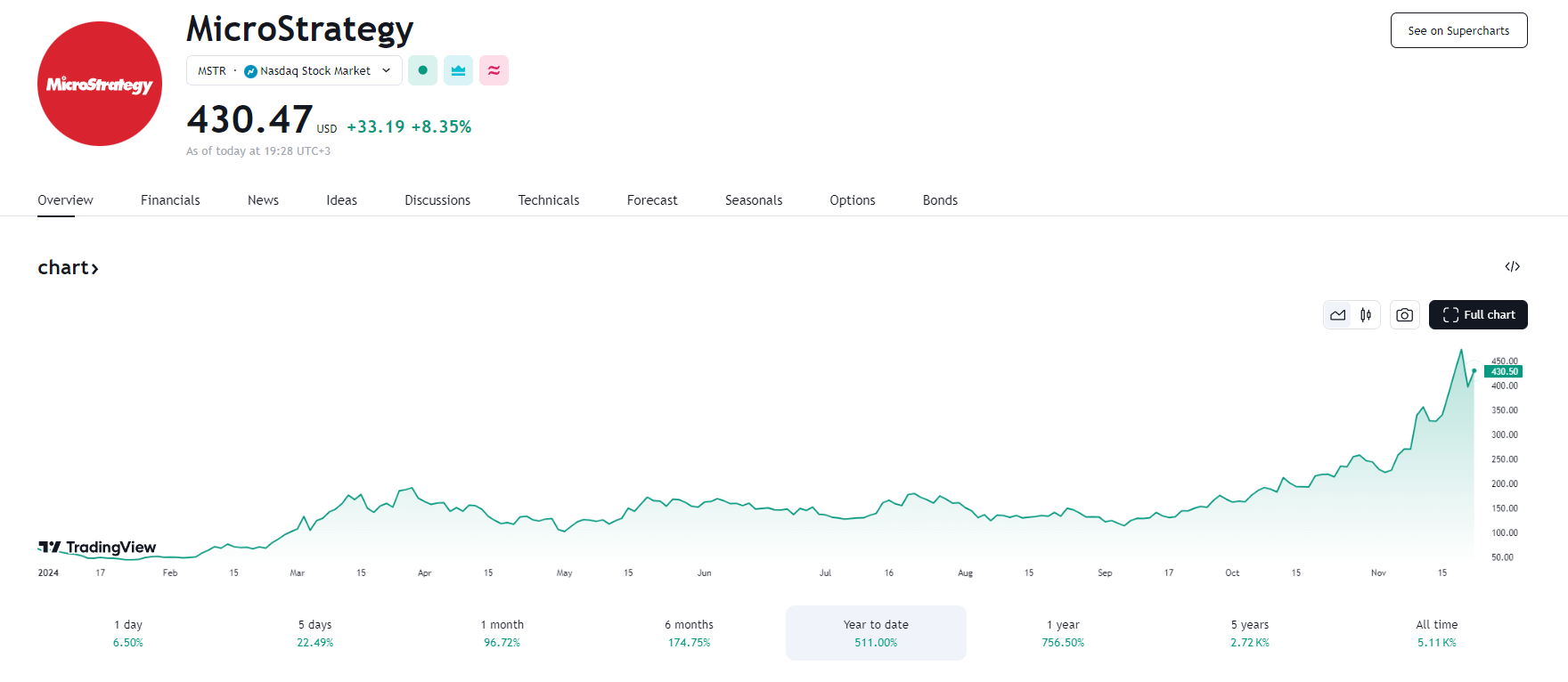This screenshot has height=682, width=1568.
Task: Click the green market status dot icon
Action: tap(422, 70)
